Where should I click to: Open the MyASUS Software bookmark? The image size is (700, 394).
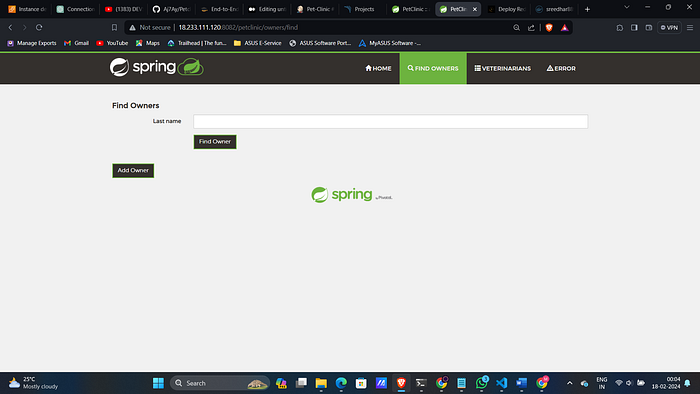coord(389,43)
